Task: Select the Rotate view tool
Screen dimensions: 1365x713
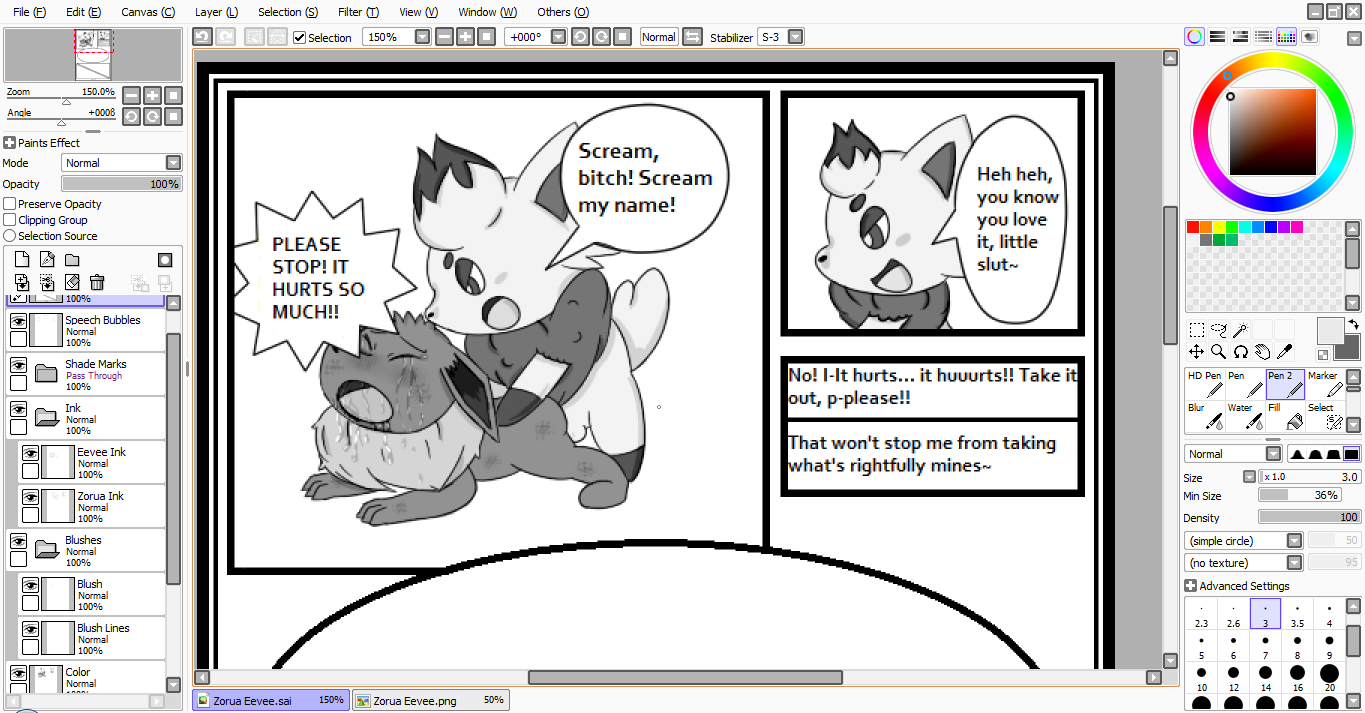Action: [1240, 352]
